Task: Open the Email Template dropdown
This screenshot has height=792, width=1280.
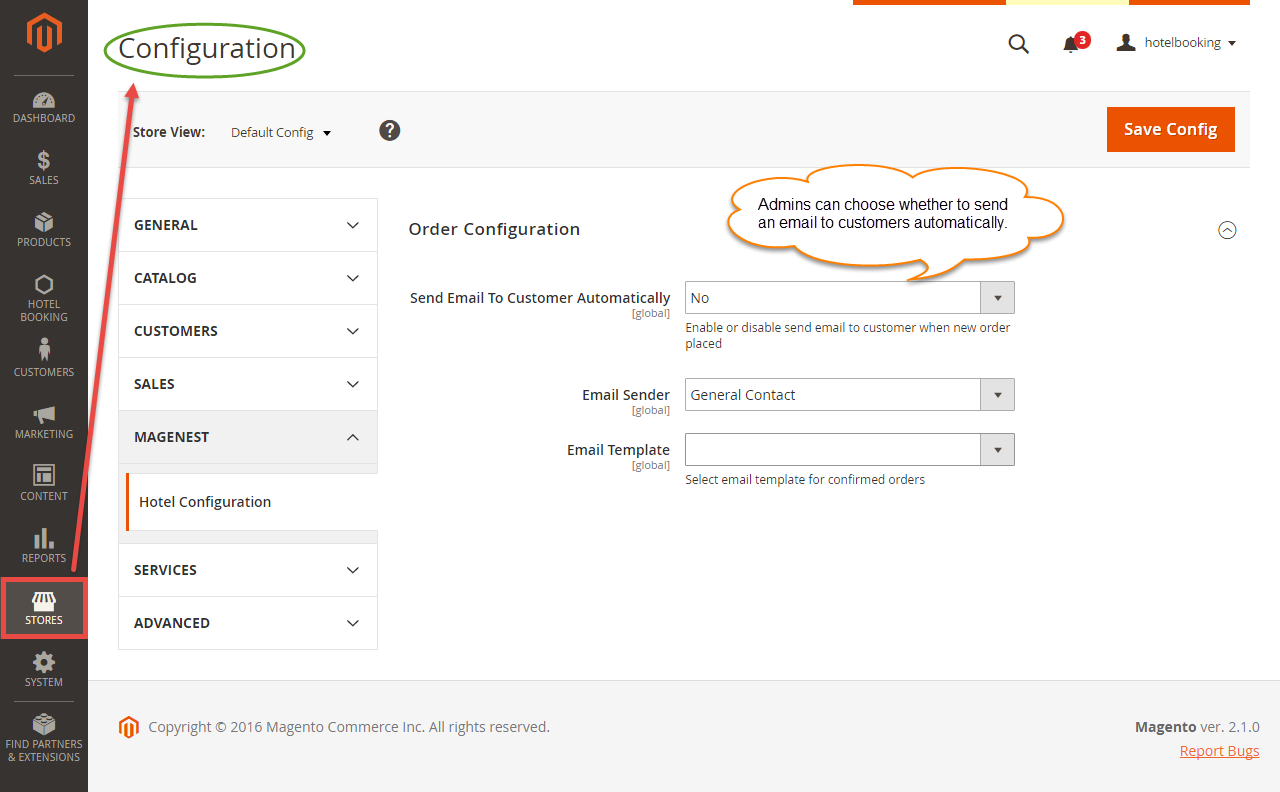Action: coord(849,450)
